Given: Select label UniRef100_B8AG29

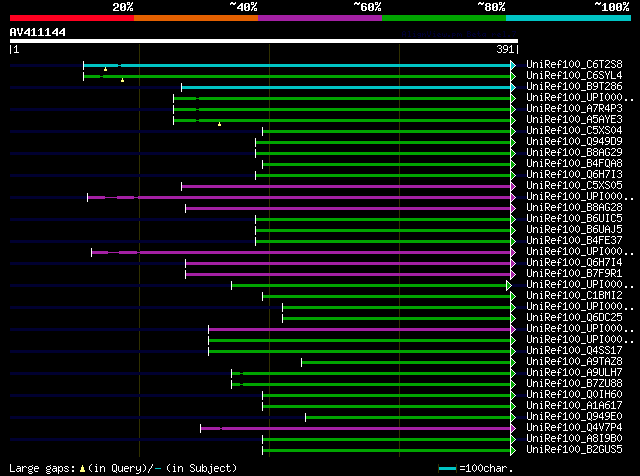Looking at the screenshot, I should pyautogui.click(x=574, y=153).
